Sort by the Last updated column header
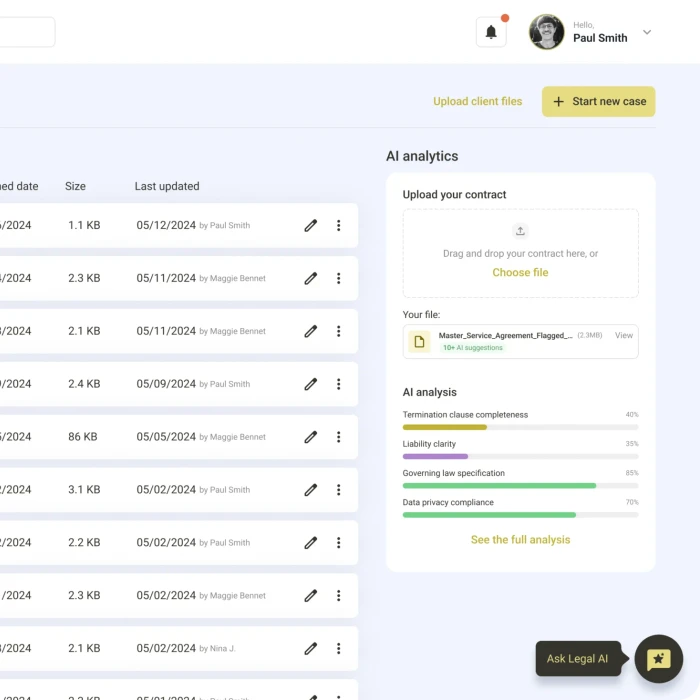This screenshot has height=700, width=700. click(x=167, y=186)
